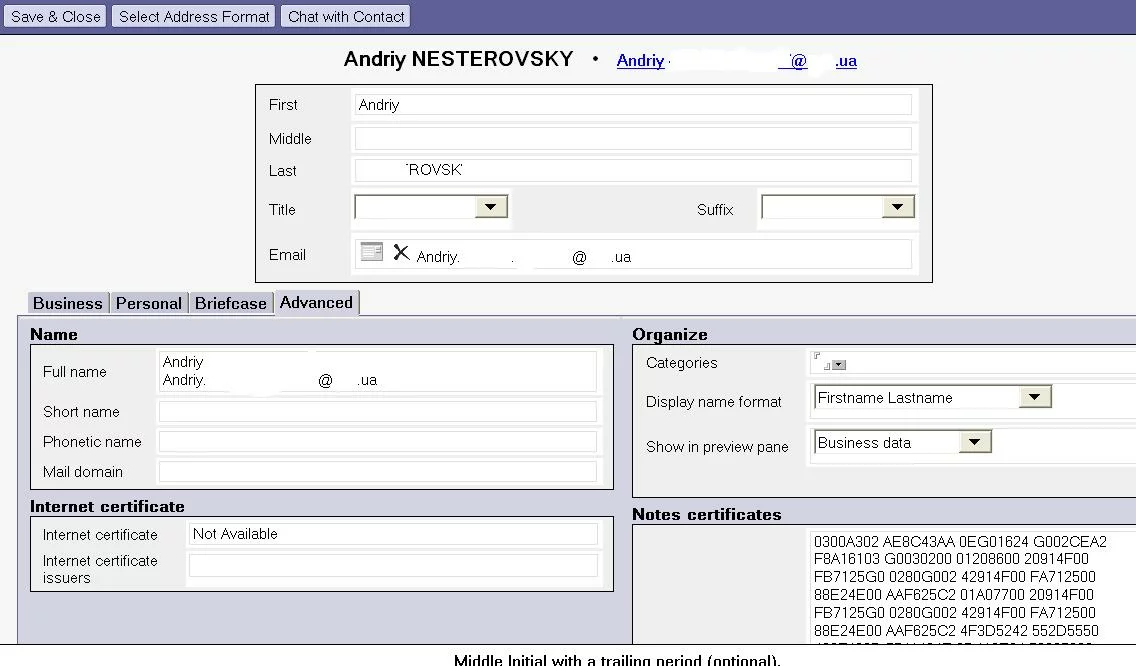The height and width of the screenshot is (666, 1136).
Task: Click the Mail domain field
Action: click(377, 472)
